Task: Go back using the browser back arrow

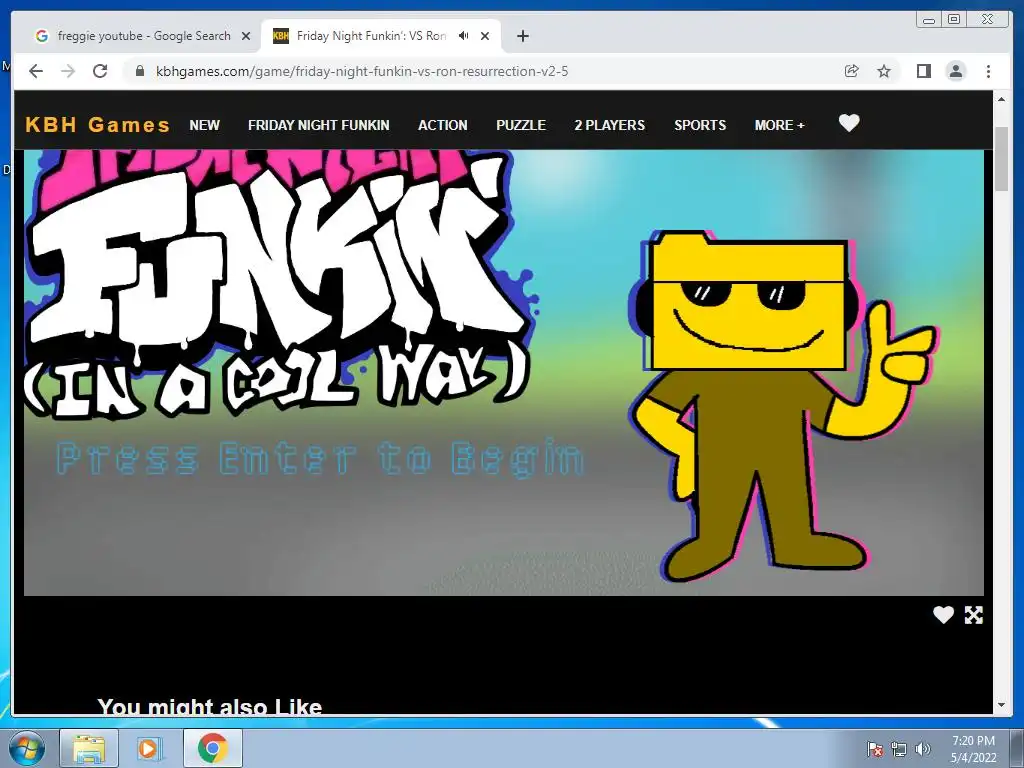Action: (36, 71)
